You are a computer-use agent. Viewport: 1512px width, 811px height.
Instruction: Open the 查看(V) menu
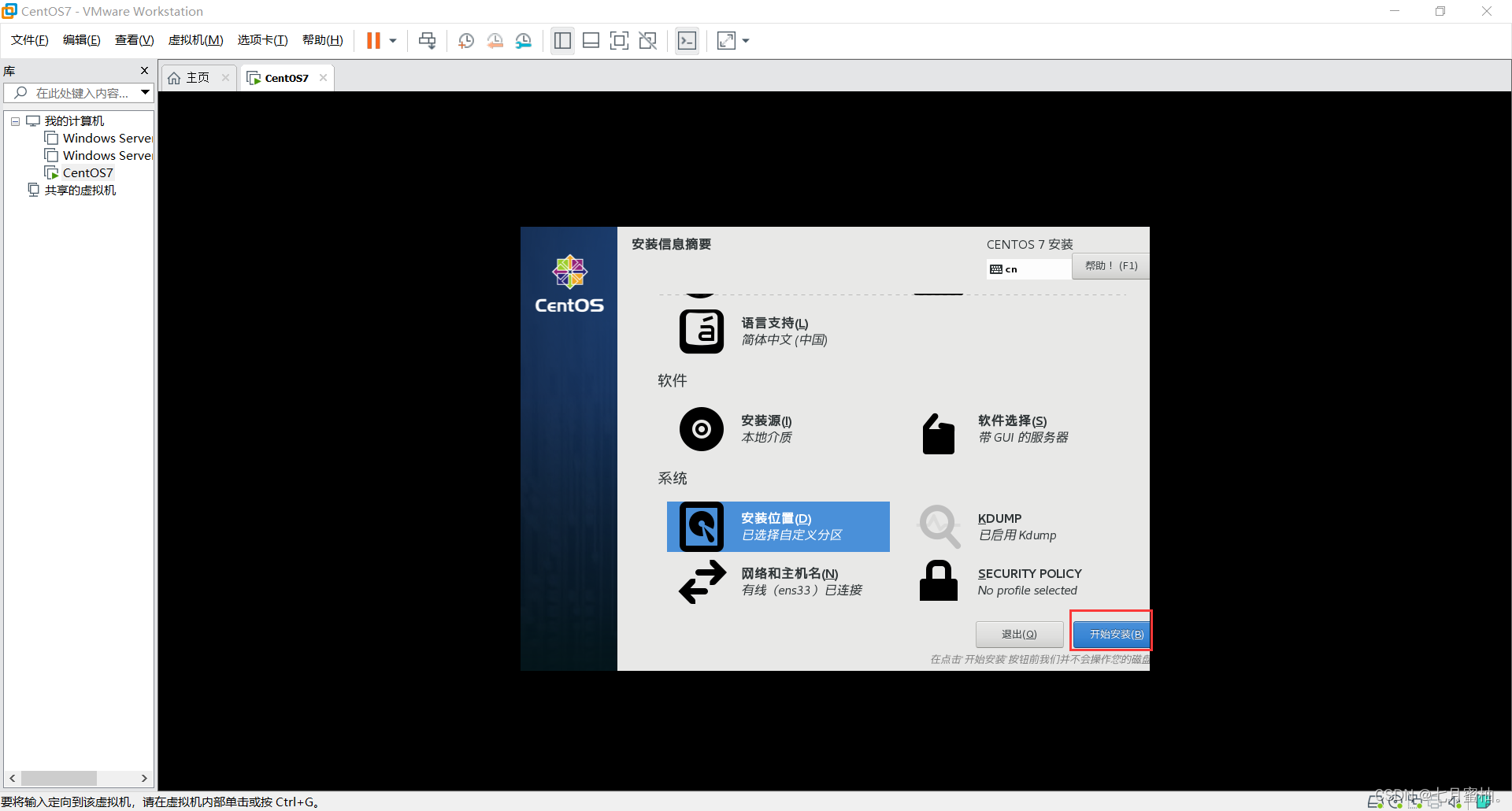[135, 40]
